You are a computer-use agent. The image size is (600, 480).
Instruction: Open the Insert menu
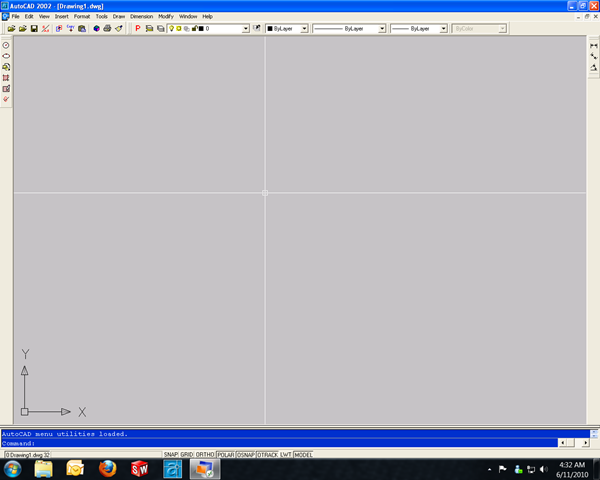[x=62, y=16]
